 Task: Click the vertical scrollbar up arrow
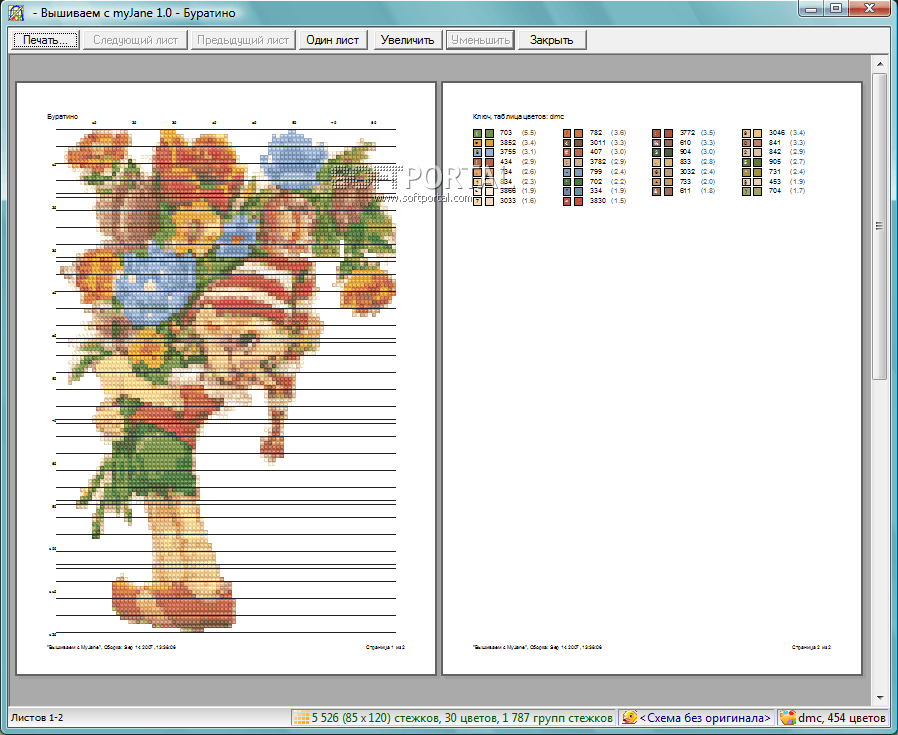click(880, 63)
